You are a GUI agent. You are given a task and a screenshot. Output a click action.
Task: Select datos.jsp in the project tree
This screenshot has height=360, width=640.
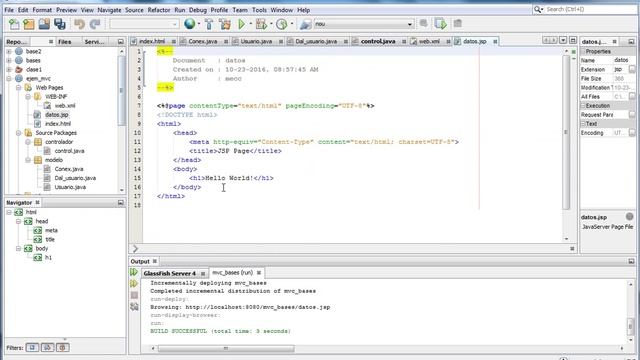56,115
